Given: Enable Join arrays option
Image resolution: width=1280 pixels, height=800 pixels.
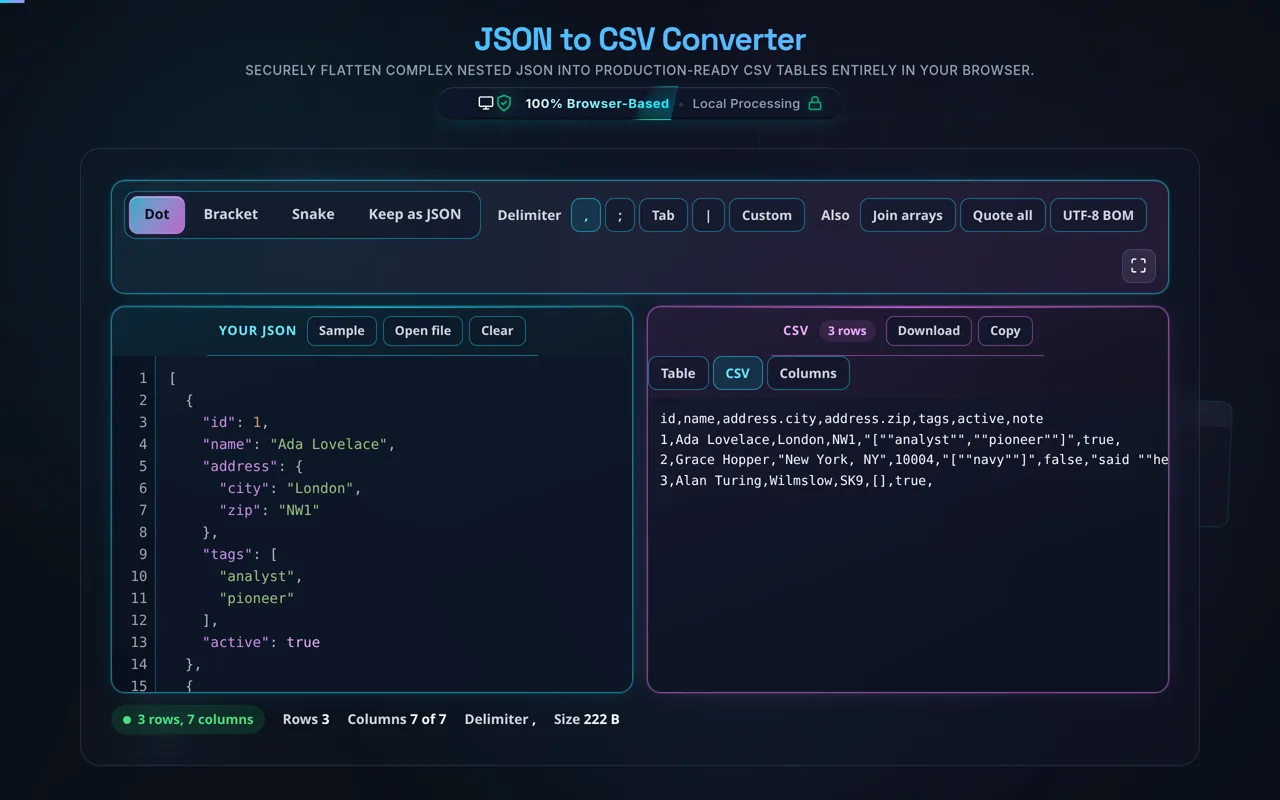Looking at the screenshot, I should click(908, 215).
